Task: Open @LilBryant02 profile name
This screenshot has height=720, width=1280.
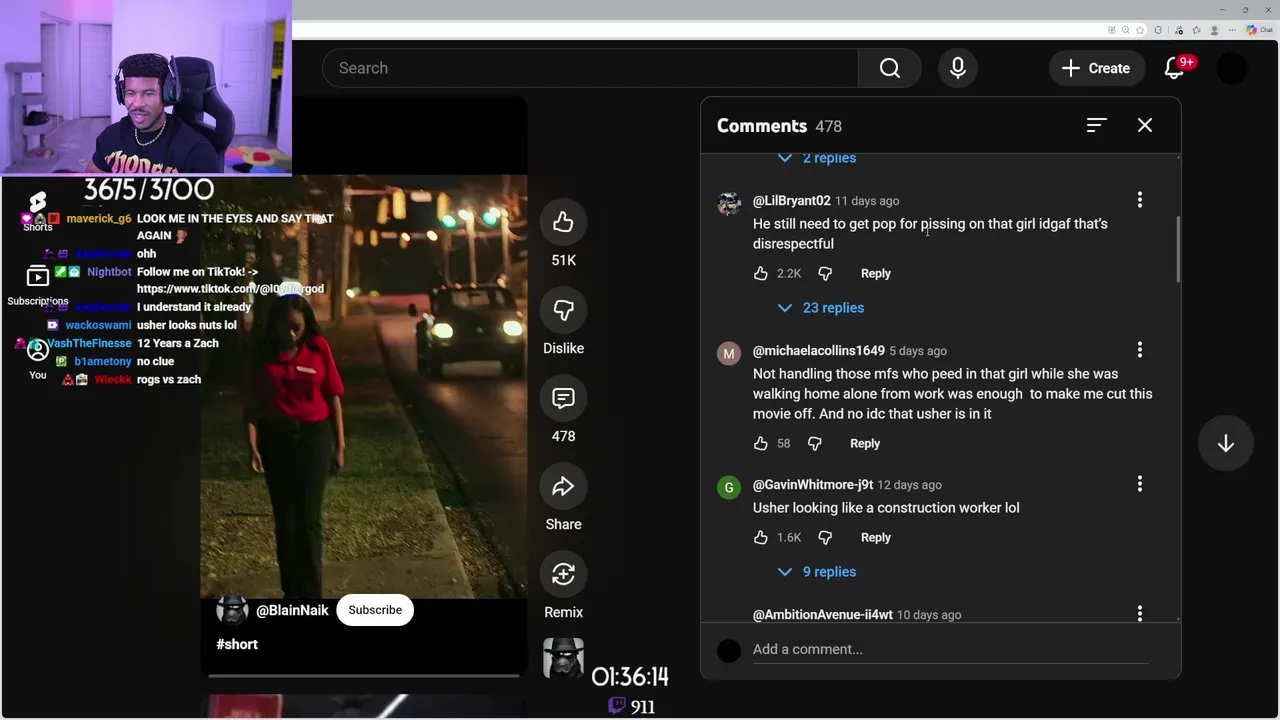Action: (x=791, y=201)
